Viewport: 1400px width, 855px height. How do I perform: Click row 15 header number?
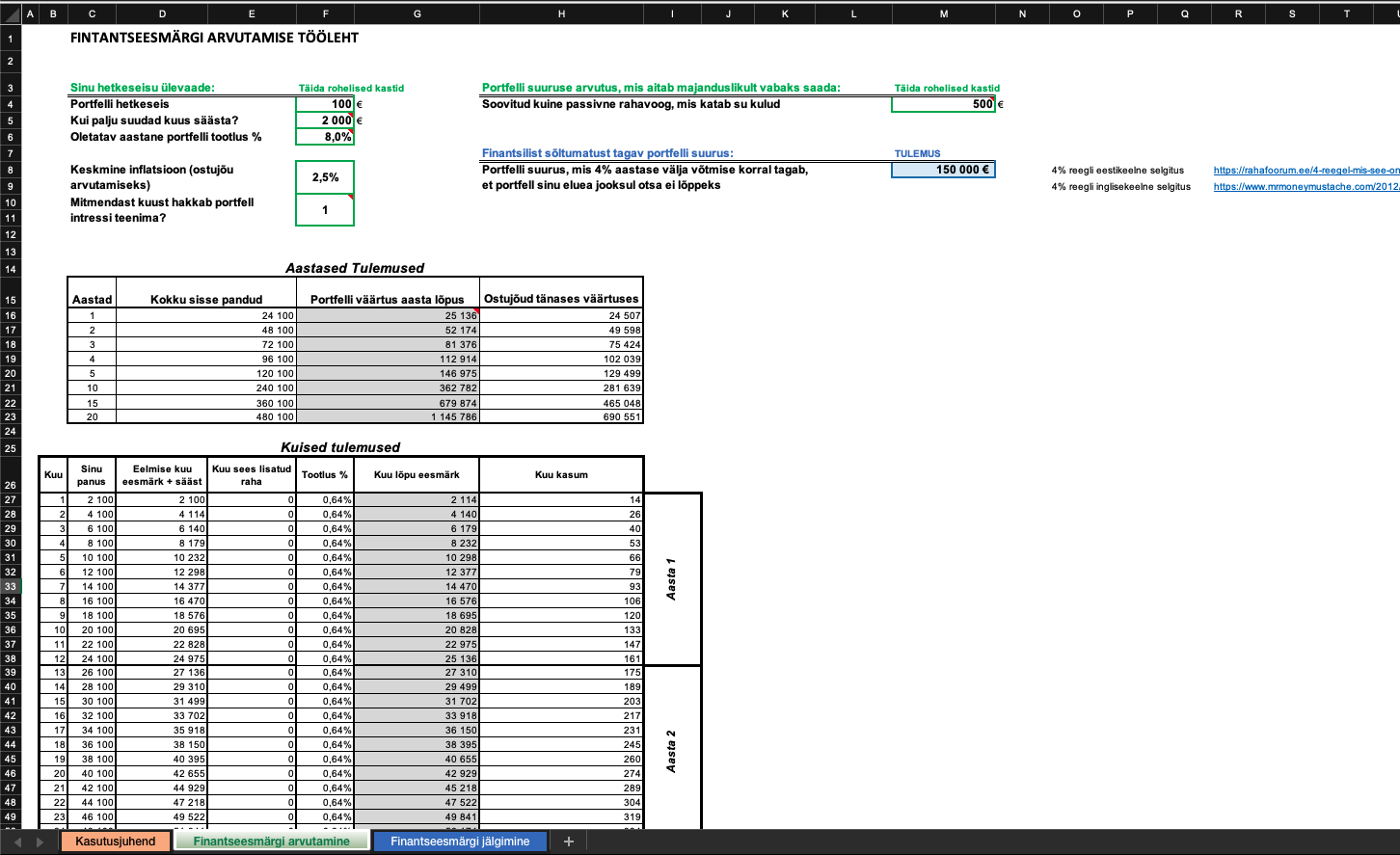10,300
